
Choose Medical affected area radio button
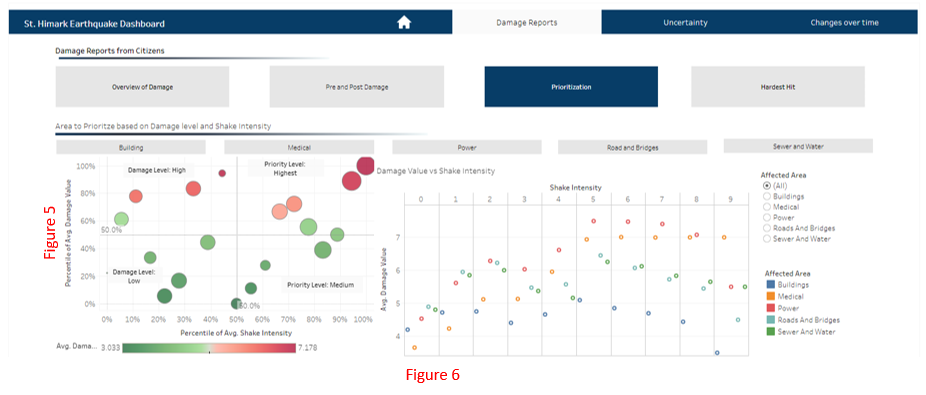click(x=767, y=207)
